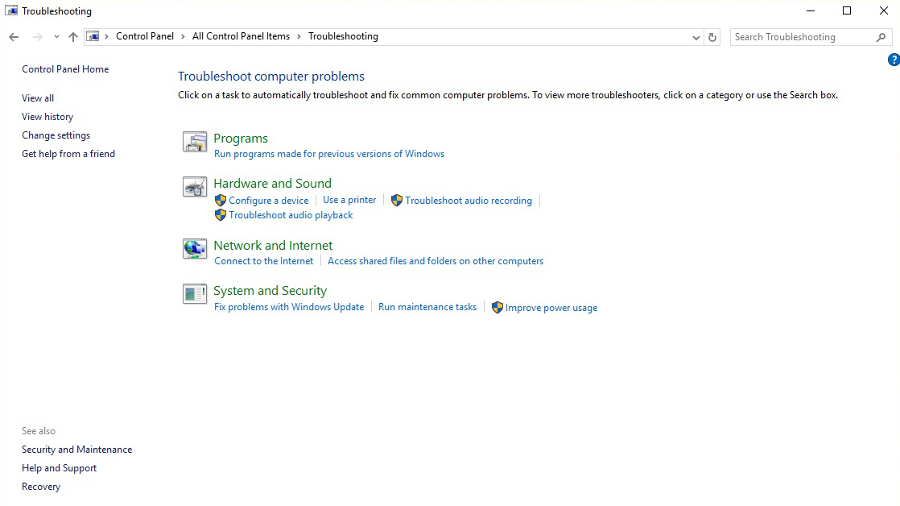Click Get help from a friend
Viewport: 900px width, 506px height.
68,154
